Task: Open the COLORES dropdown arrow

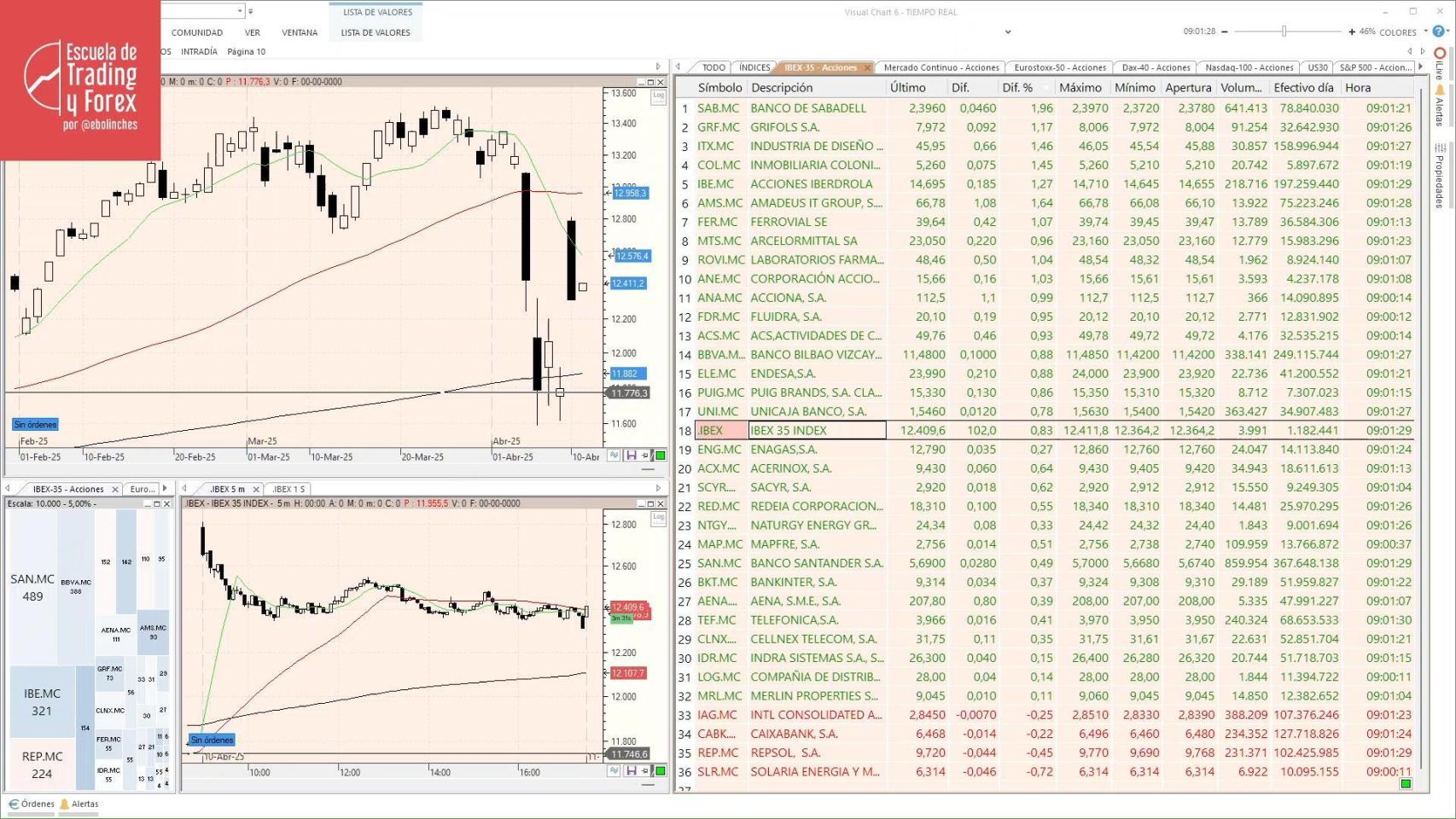Action: (1425, 32)
